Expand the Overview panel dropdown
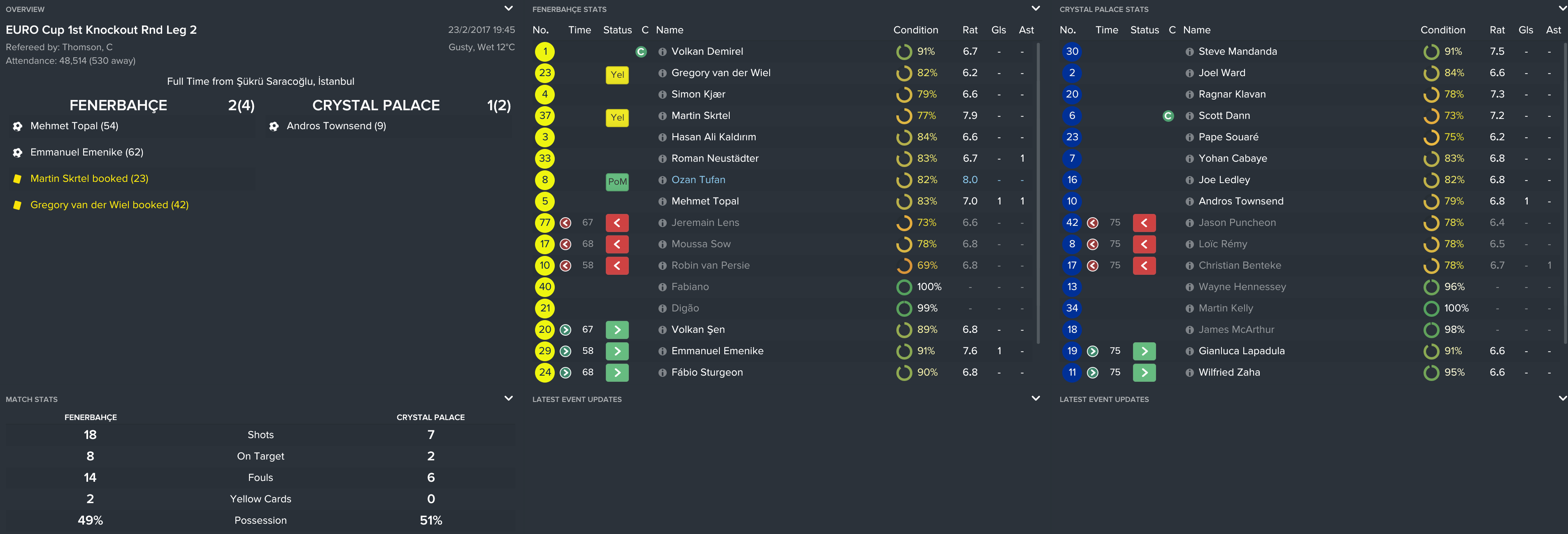The image size is (1568, 534). [508, 9]
